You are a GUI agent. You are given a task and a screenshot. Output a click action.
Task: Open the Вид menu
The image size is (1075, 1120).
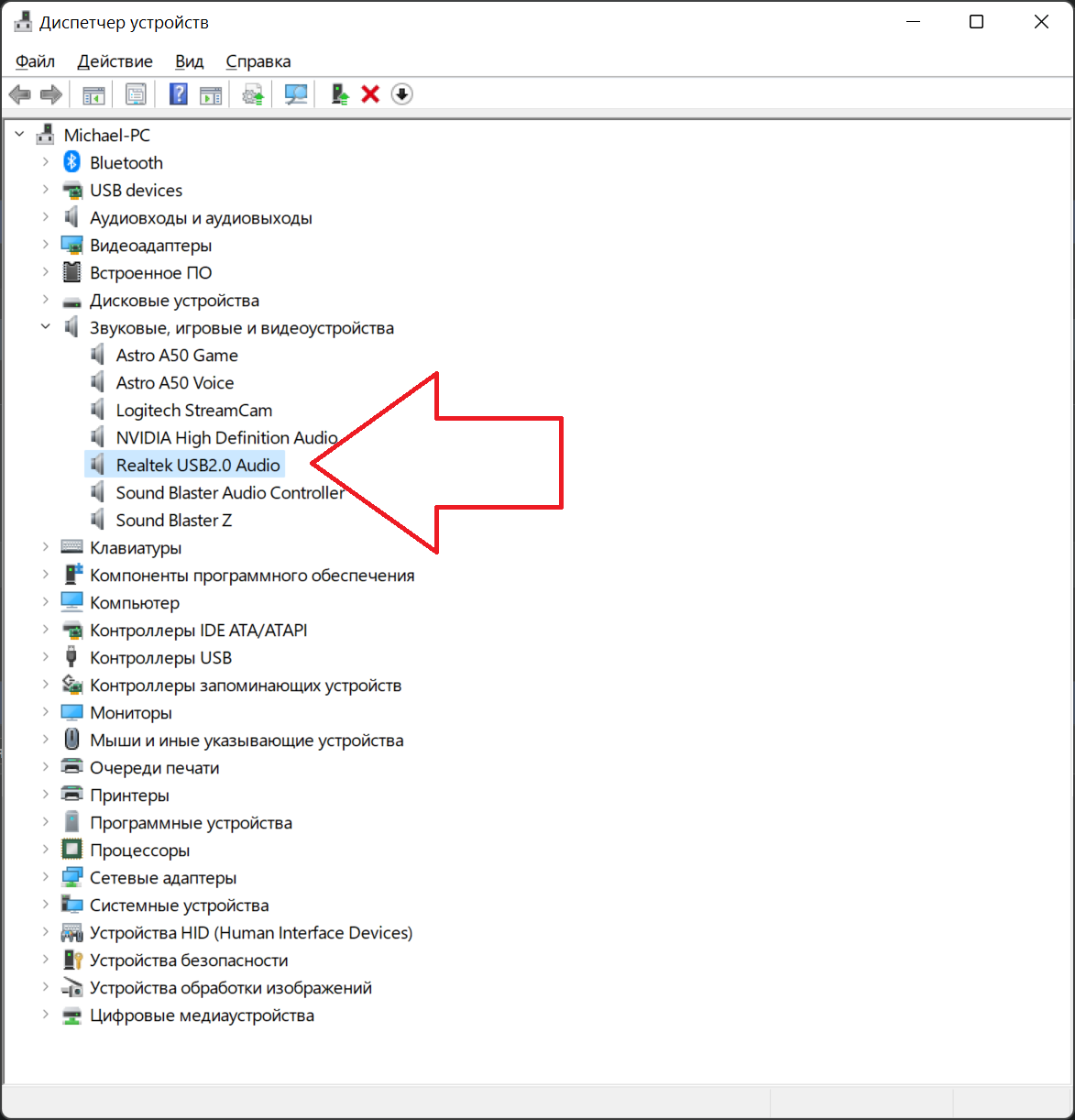190,61
